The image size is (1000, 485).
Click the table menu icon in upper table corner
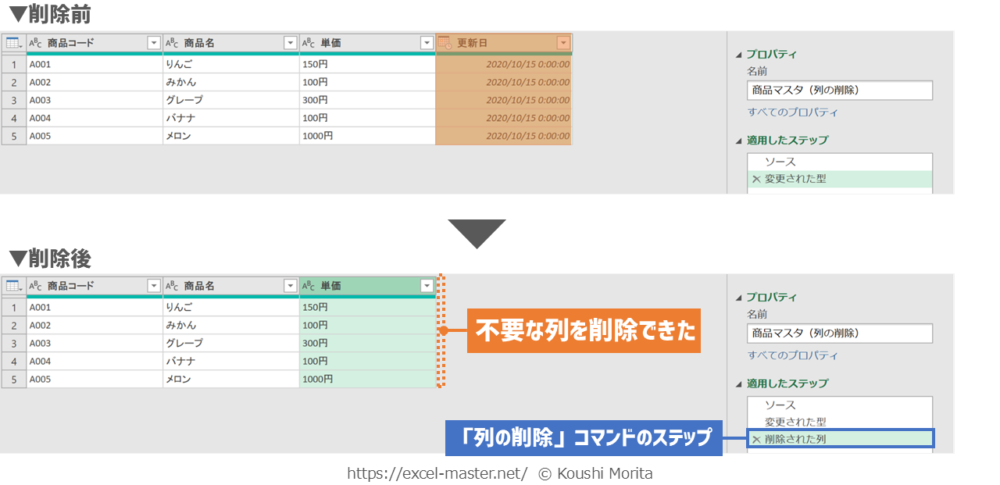tap(14, 43)
